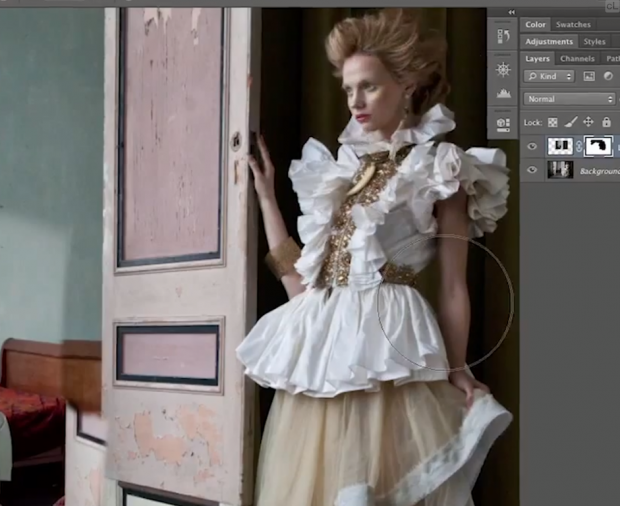
Task: Switch to the Color tab
Action: coord(535,25)
